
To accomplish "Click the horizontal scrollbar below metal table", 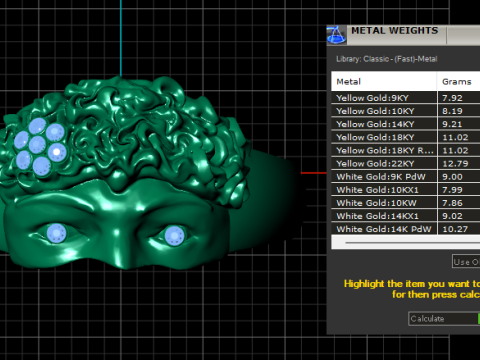I will pyautogui.click(x=406, y=242).
